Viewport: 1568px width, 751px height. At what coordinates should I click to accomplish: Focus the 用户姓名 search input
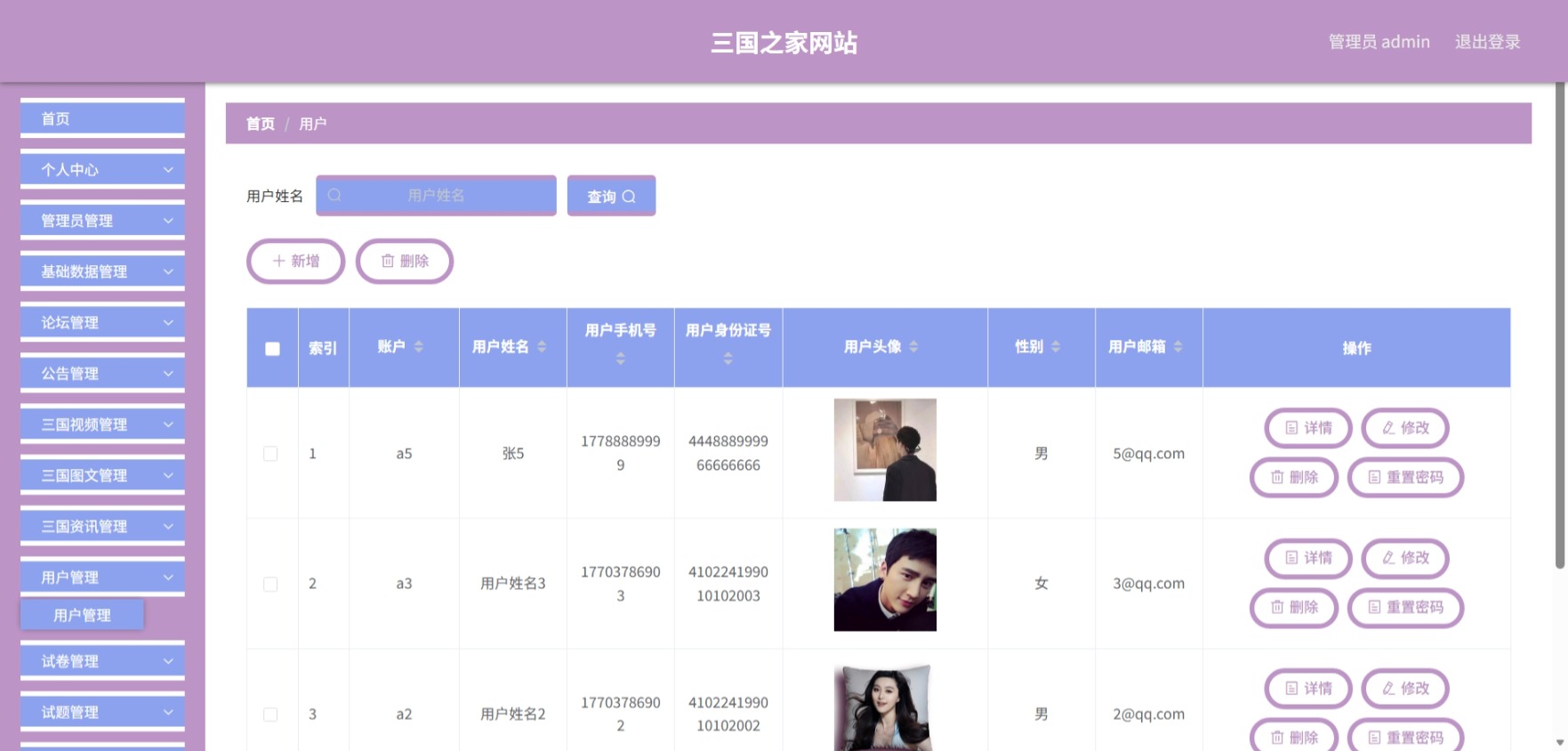coord(436,195)
